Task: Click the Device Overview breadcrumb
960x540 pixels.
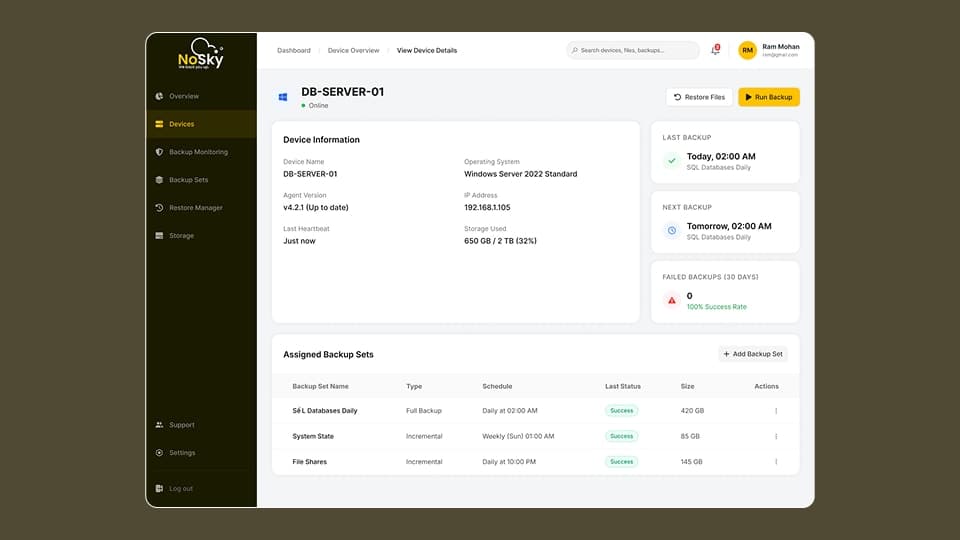Action: pos(354,50)
